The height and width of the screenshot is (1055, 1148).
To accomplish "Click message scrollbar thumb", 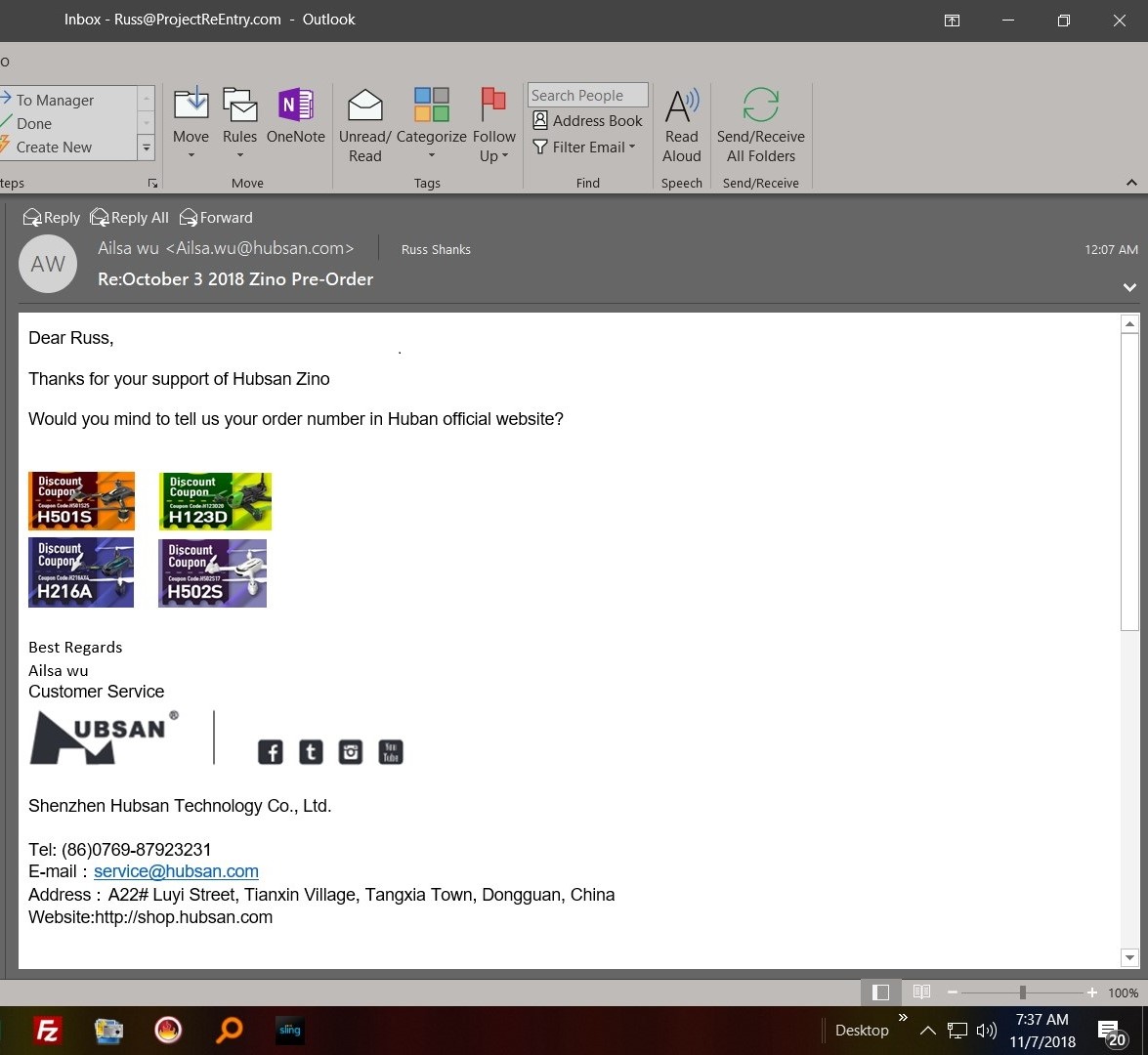I will (x=1129, y=481).
